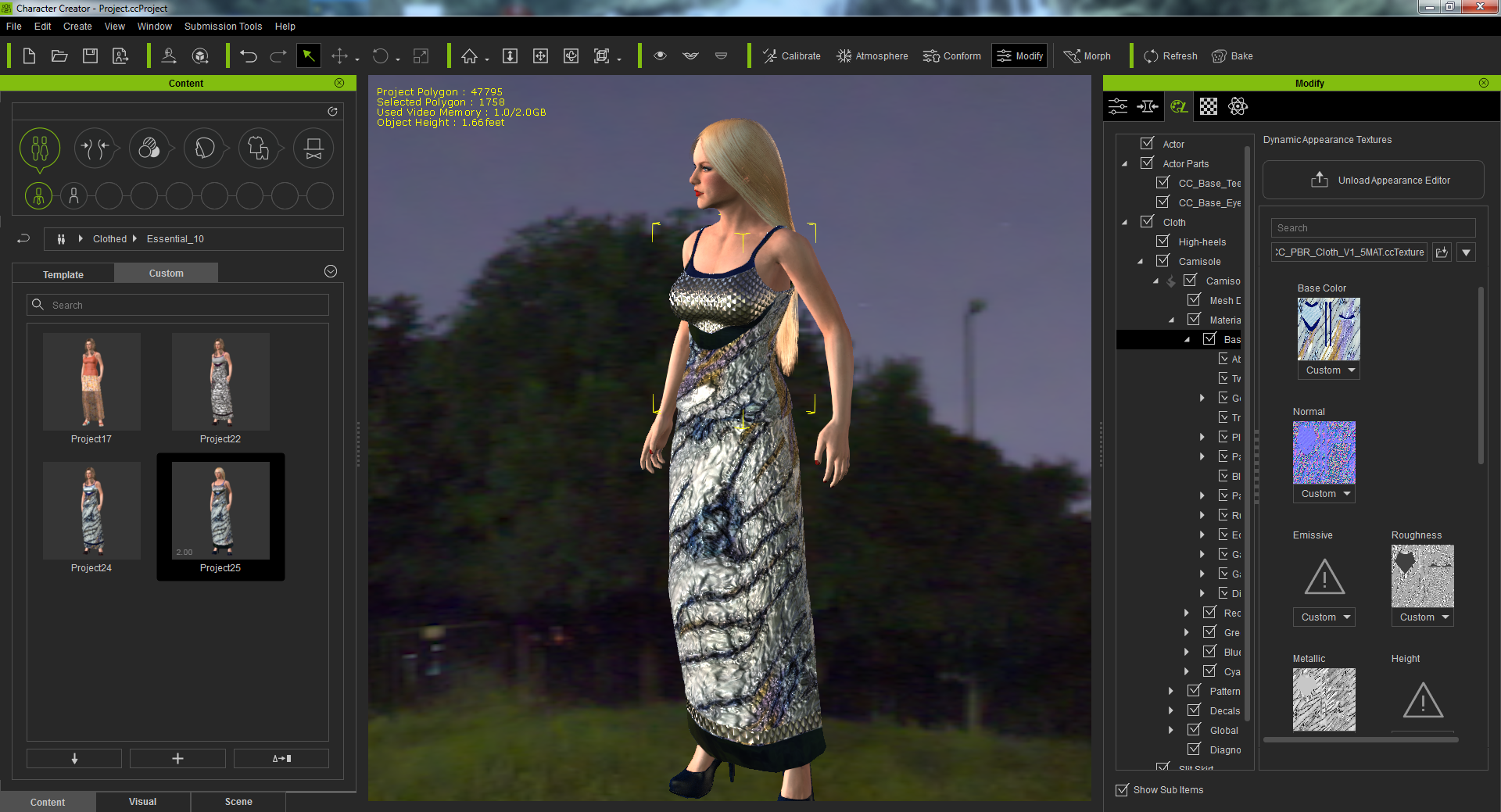Collapse the Actor Parts tree node
The width and height of the screenshot is (1501, 812).
(x=1125, y=164)
